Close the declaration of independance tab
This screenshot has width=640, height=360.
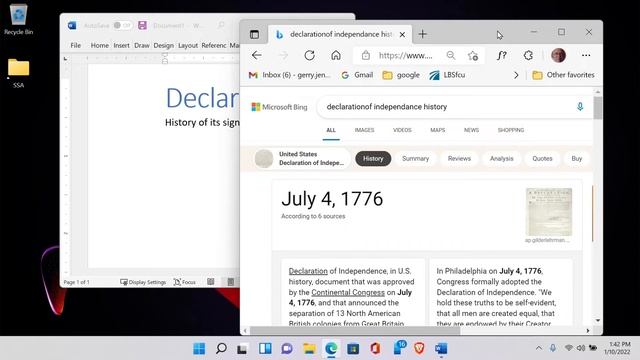click(x=402, y=35)
